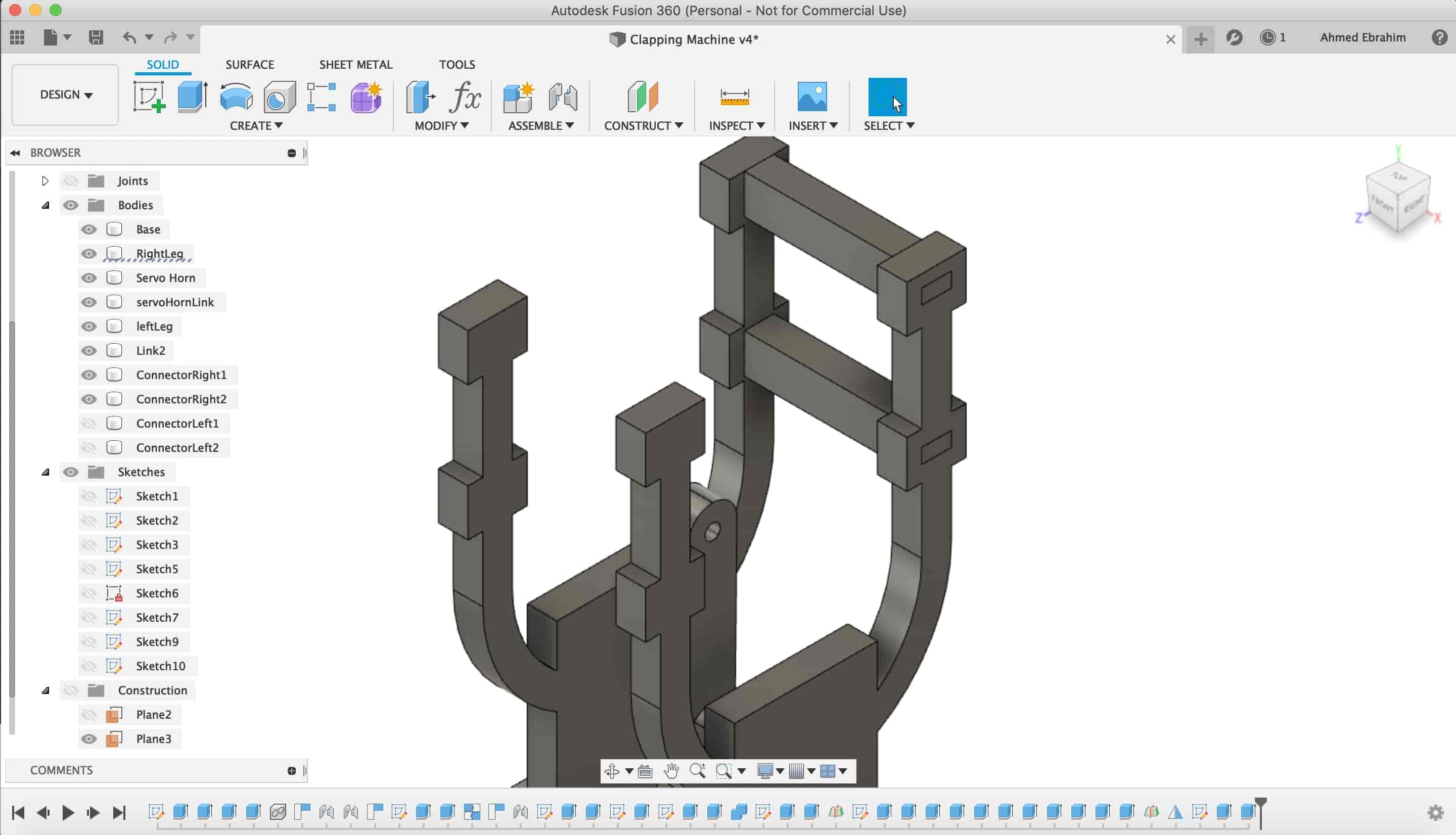
Task: Open the DESIGN workspace dropdown
Action: click(x=65, y=95)
